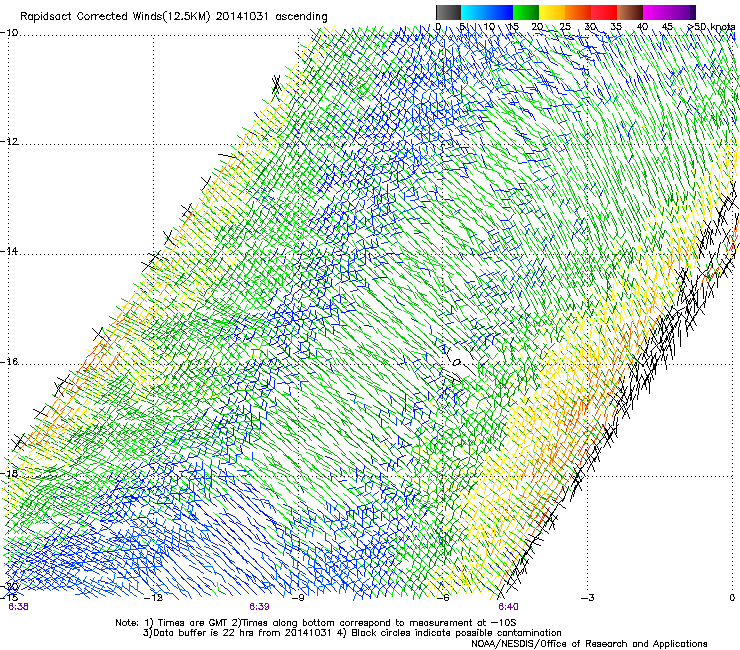
Task: Click the -10 latitude axis label
Action: pos(9,33)
